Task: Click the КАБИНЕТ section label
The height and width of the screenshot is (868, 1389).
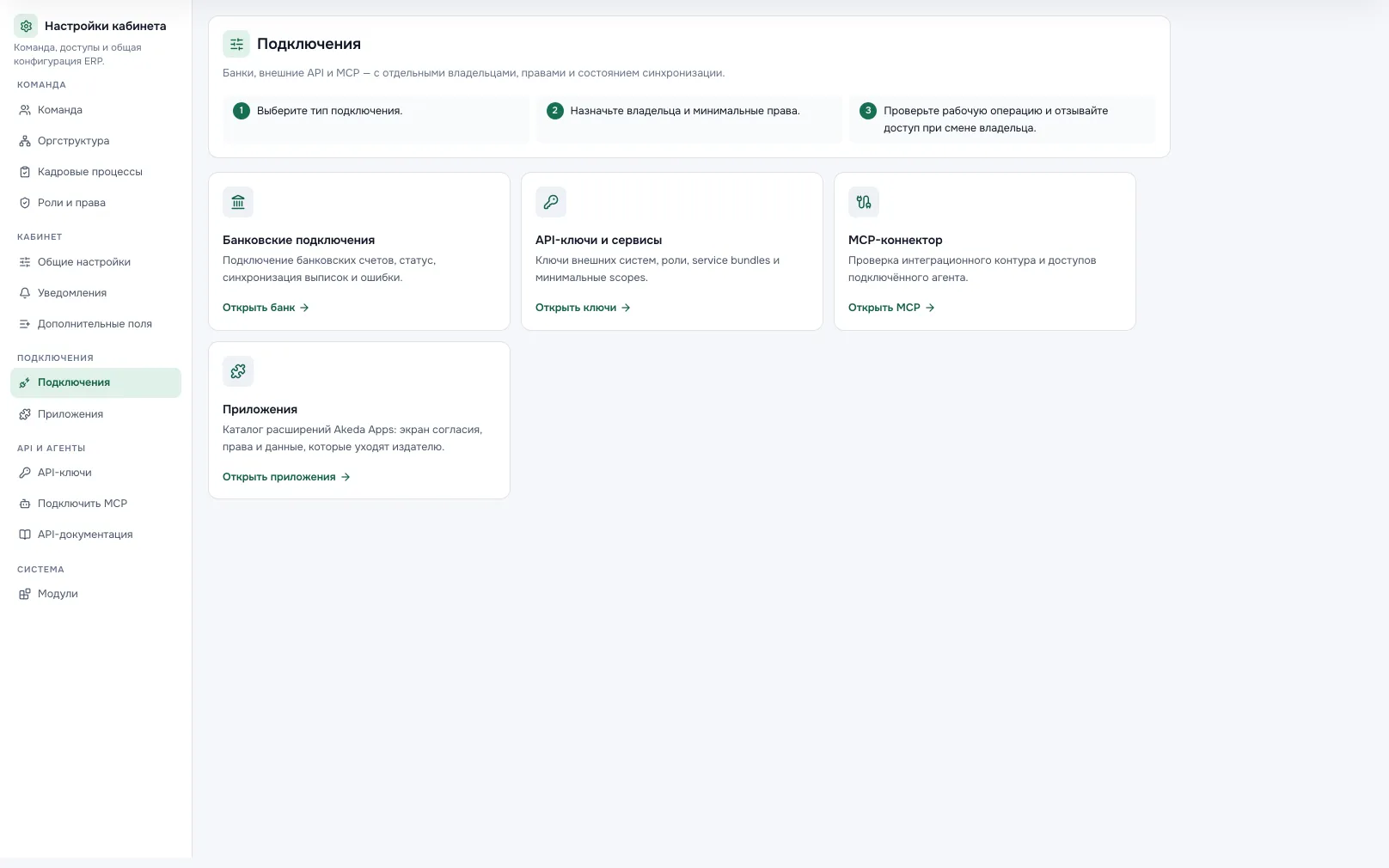Action: point(40,237)
